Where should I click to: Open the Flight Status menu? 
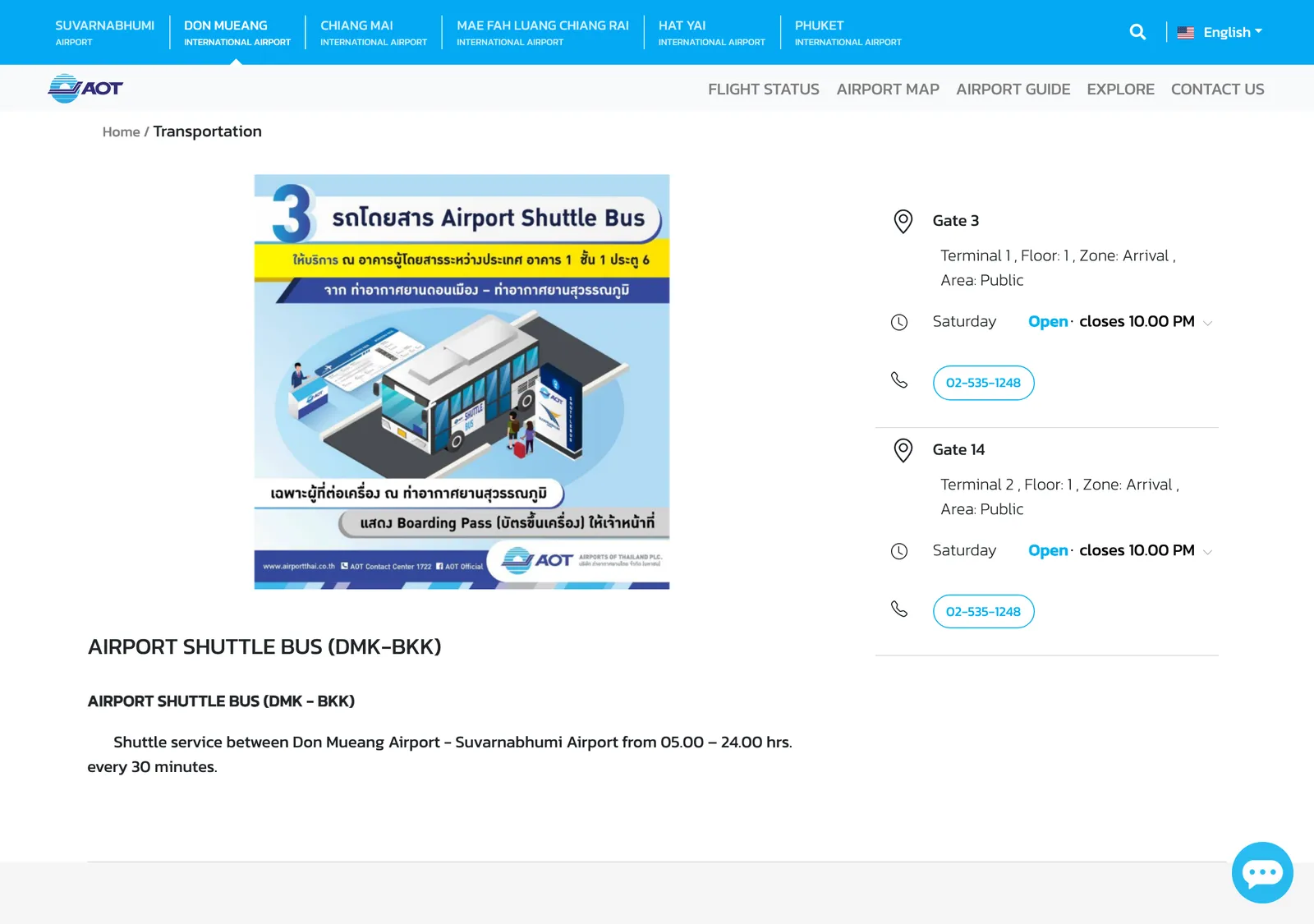[x=764, y=89]
